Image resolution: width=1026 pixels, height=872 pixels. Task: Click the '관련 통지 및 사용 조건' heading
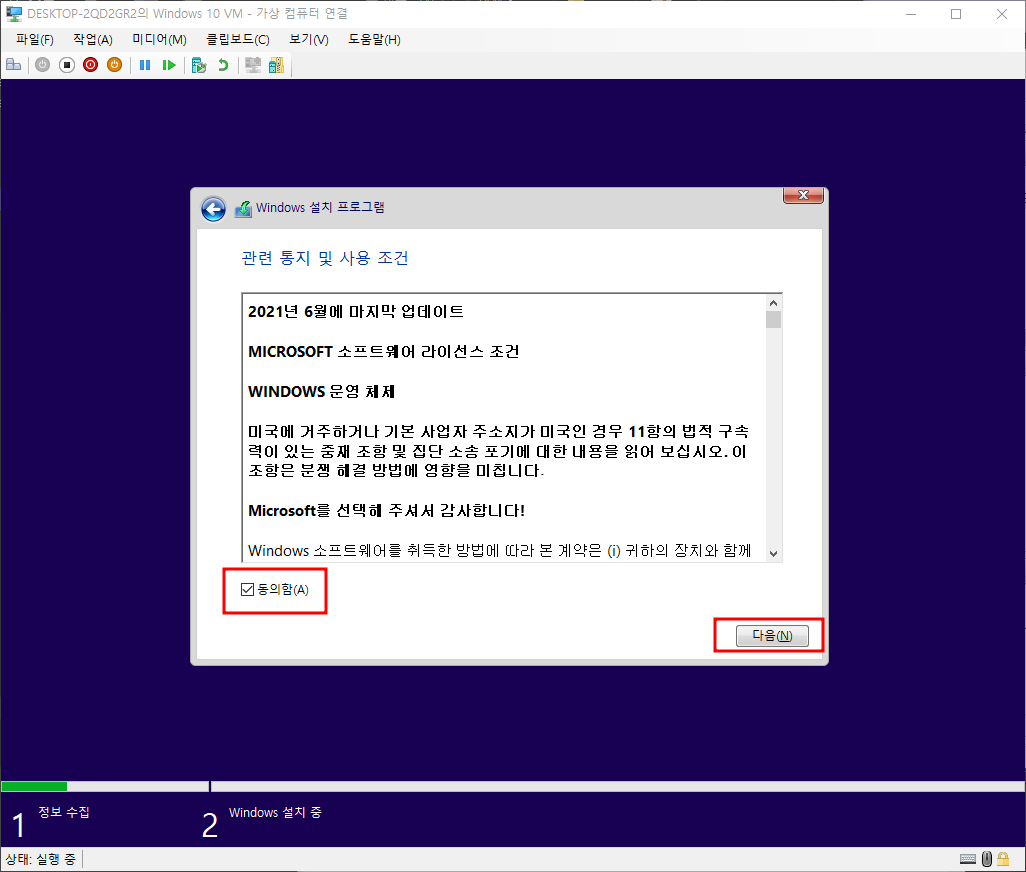325,258
